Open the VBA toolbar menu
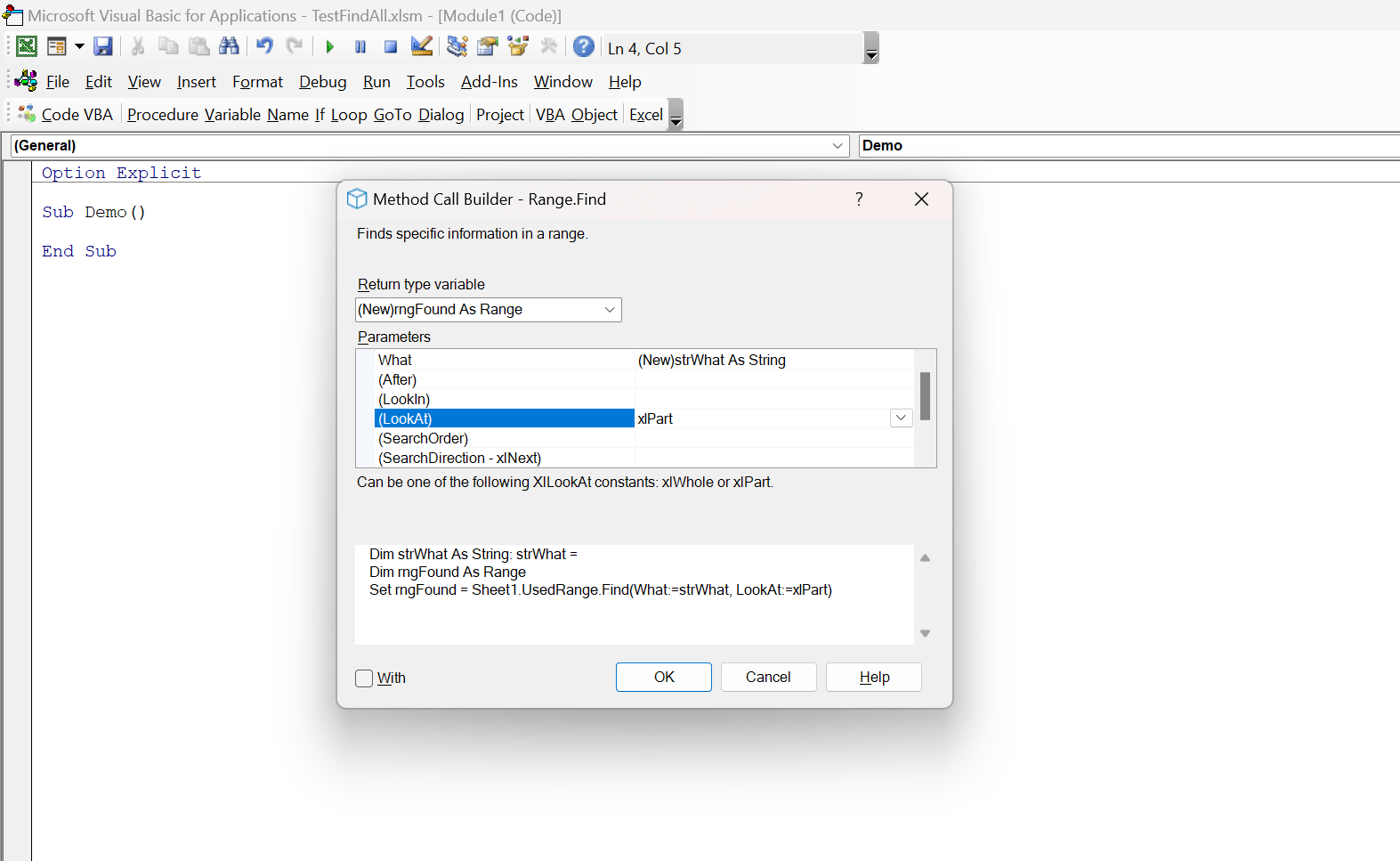This screenshot has width=1400, height=861. 550,115
